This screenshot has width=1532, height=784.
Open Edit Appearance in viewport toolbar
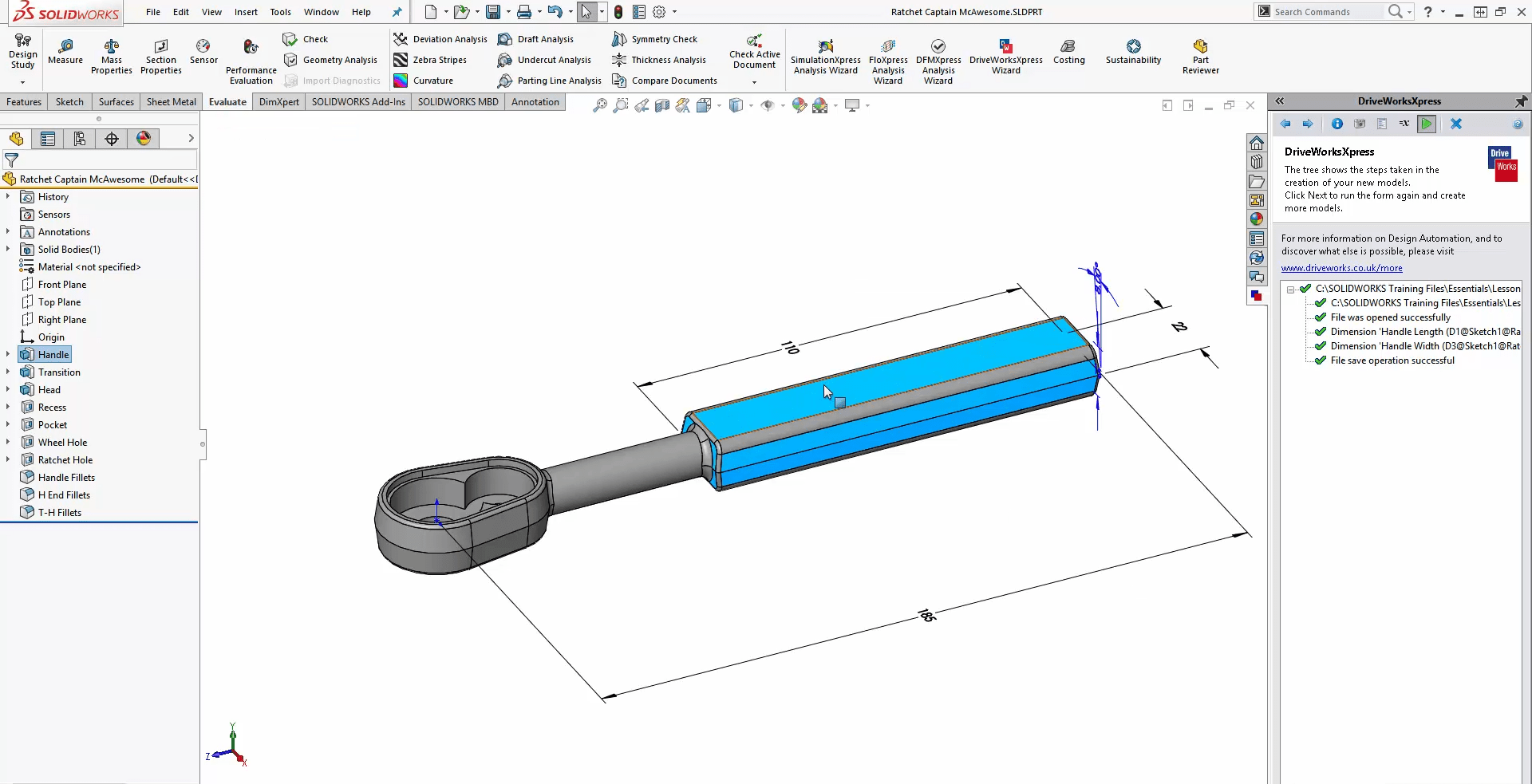pos(799,105)
